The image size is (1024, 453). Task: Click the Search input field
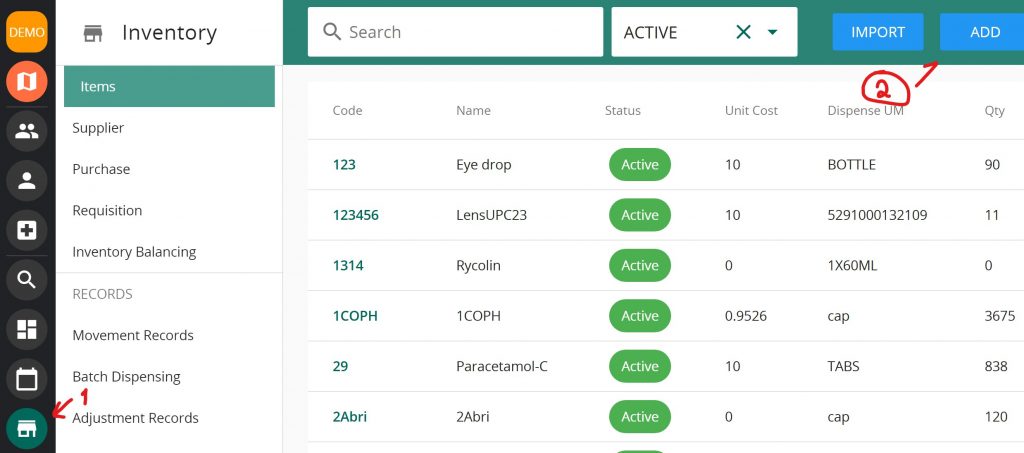point(455,32)
